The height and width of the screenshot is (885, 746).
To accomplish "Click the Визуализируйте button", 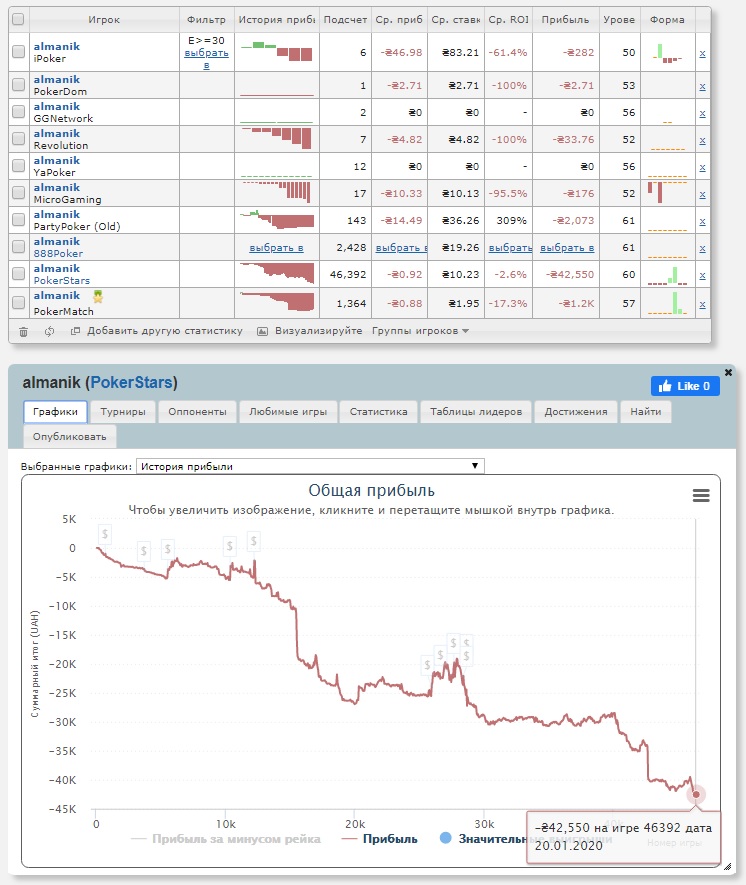I will [x=318, y=331].
